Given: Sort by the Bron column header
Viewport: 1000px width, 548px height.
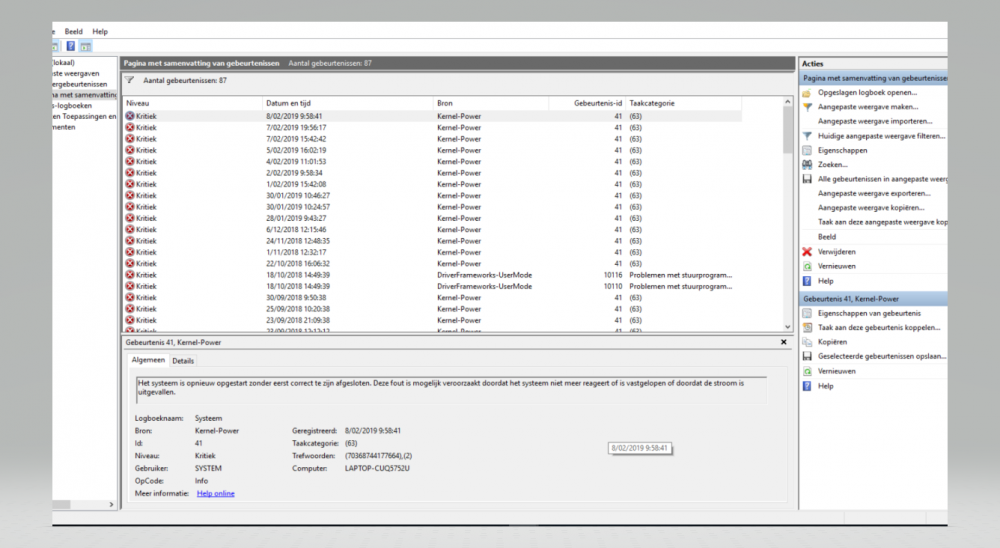Looking at the screenshot, I should (x=491, y=103).
